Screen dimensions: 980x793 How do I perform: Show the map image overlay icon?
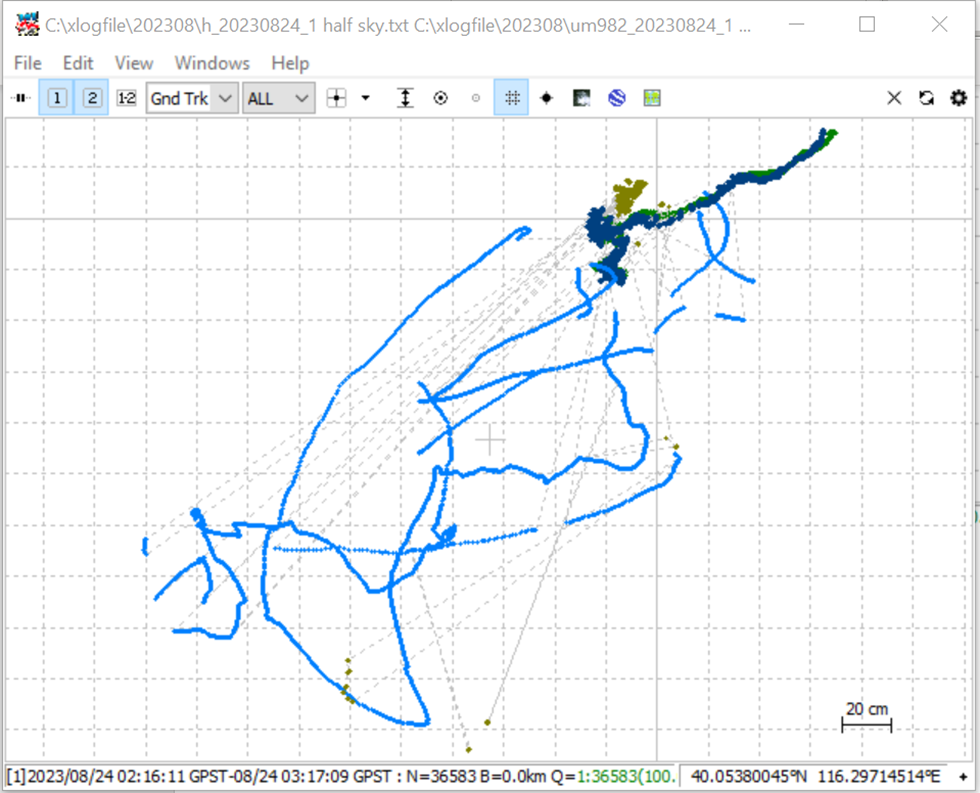pos(581,98)
